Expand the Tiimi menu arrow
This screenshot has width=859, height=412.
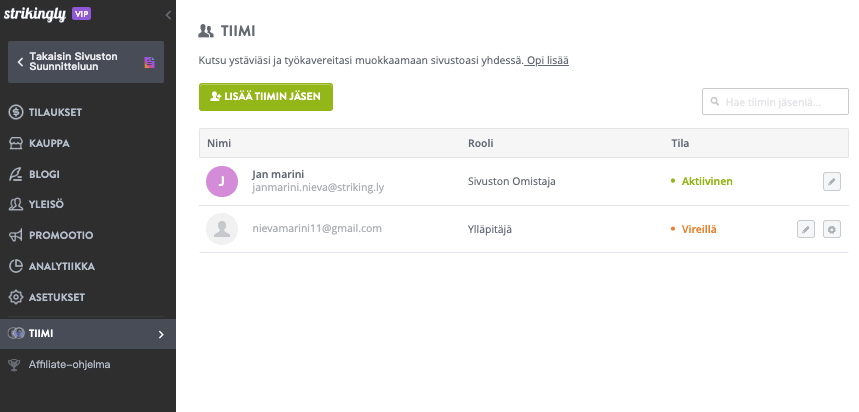point(161,334)
